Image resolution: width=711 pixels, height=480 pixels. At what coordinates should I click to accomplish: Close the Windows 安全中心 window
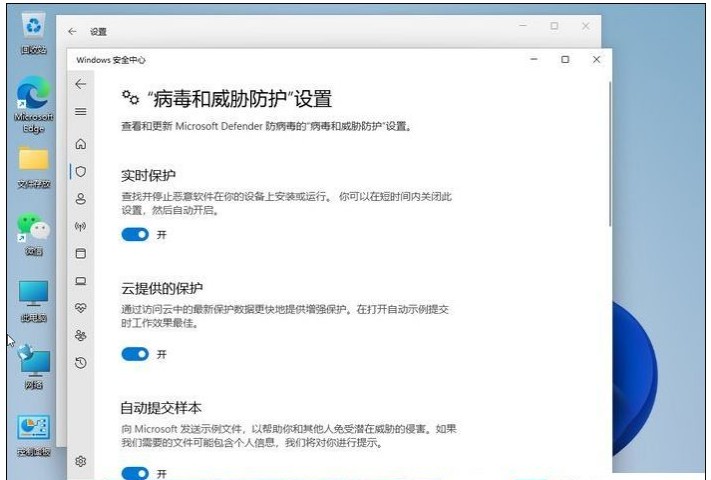(596, 59)
